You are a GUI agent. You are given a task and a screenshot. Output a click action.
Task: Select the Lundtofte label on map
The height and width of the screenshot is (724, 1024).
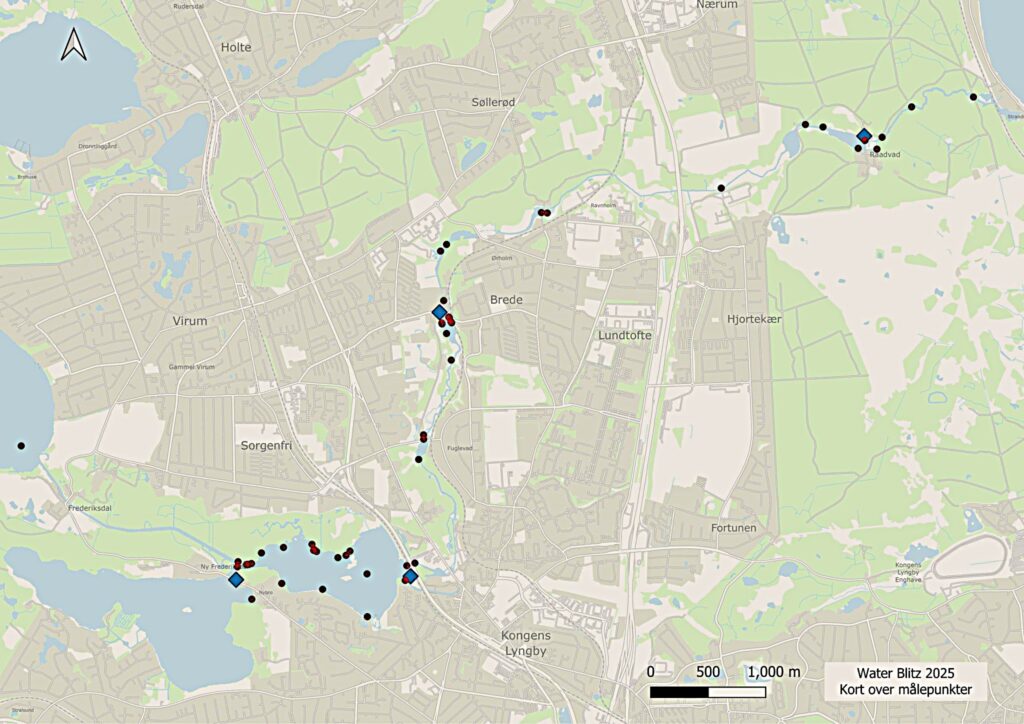click(624, 335)
